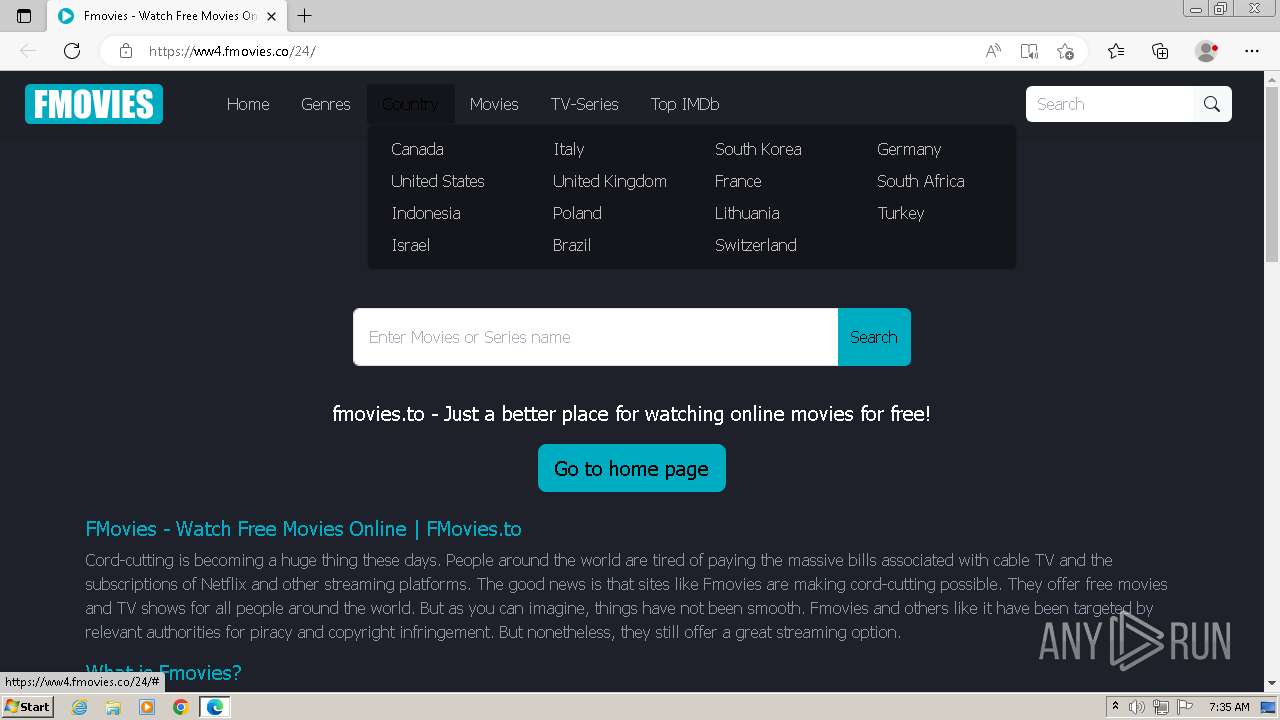Select Brazil country
Viewport: 1280px width, 720px height.
pyautogui.click(x=572, y=245)
